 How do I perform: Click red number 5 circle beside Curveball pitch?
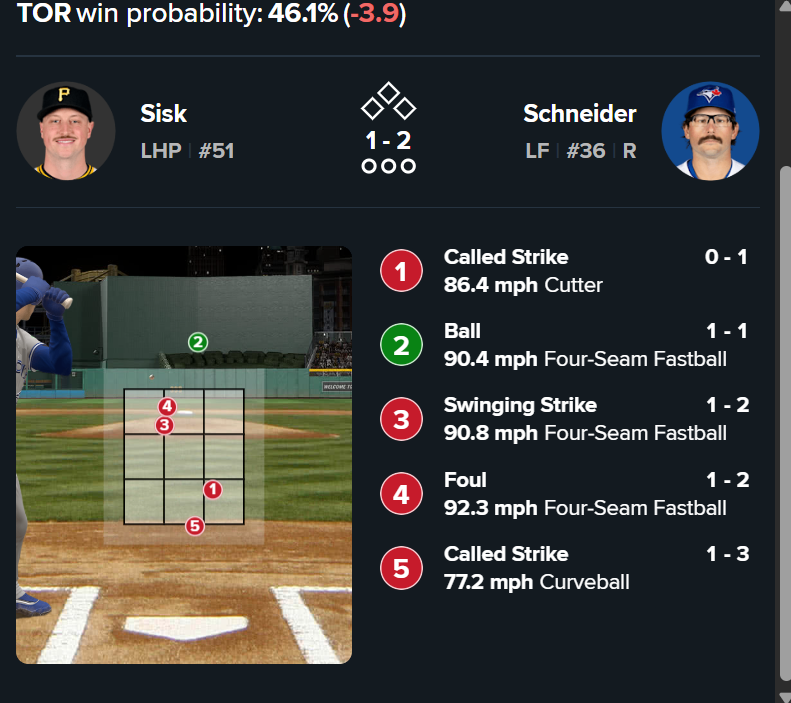[401, 568]
